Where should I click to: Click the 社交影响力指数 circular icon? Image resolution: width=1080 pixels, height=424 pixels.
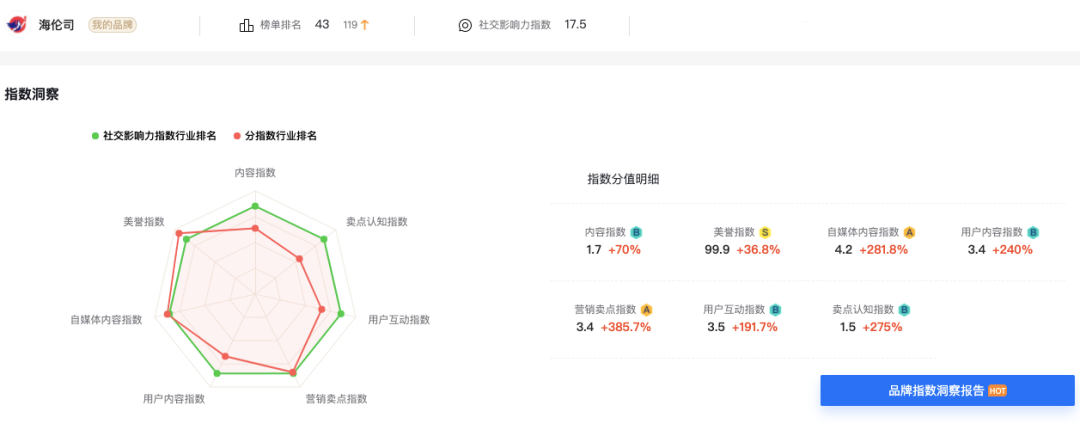(x=464, y=25)
